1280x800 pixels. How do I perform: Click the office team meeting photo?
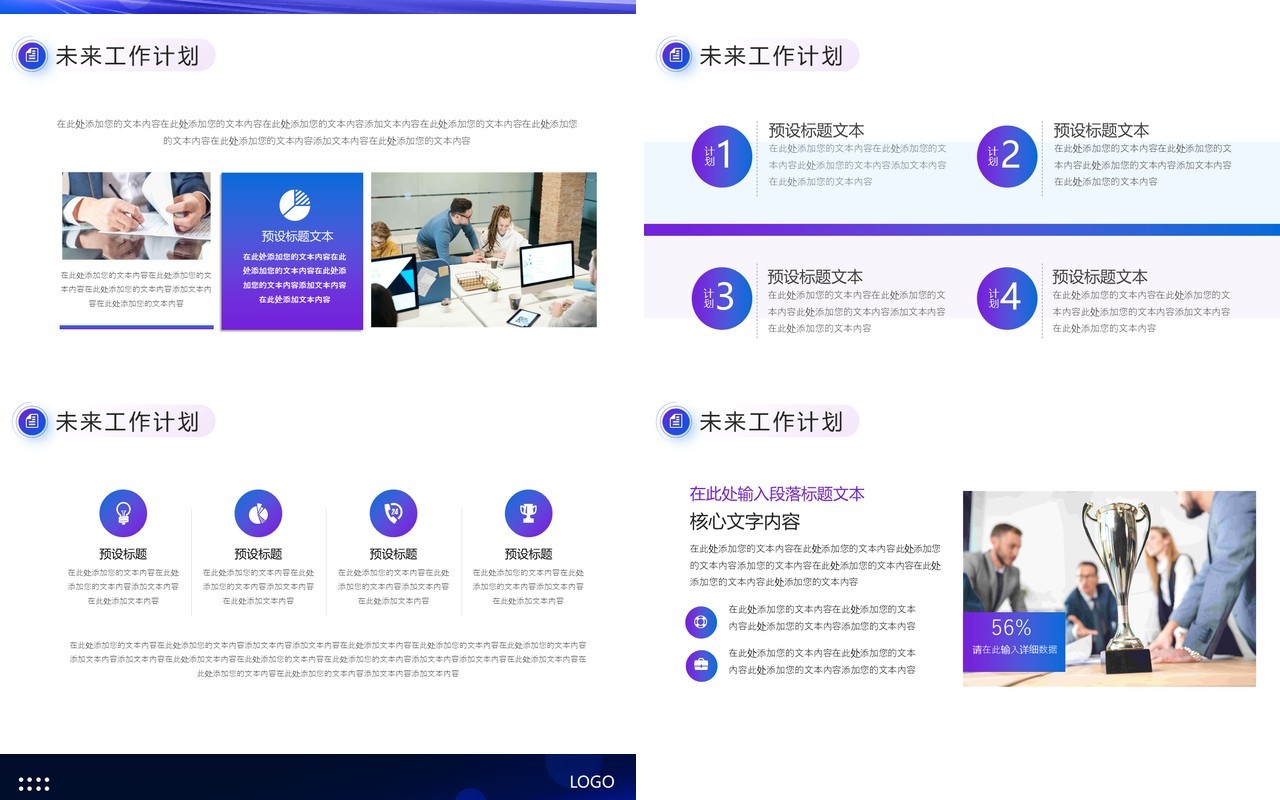[484, 250]
